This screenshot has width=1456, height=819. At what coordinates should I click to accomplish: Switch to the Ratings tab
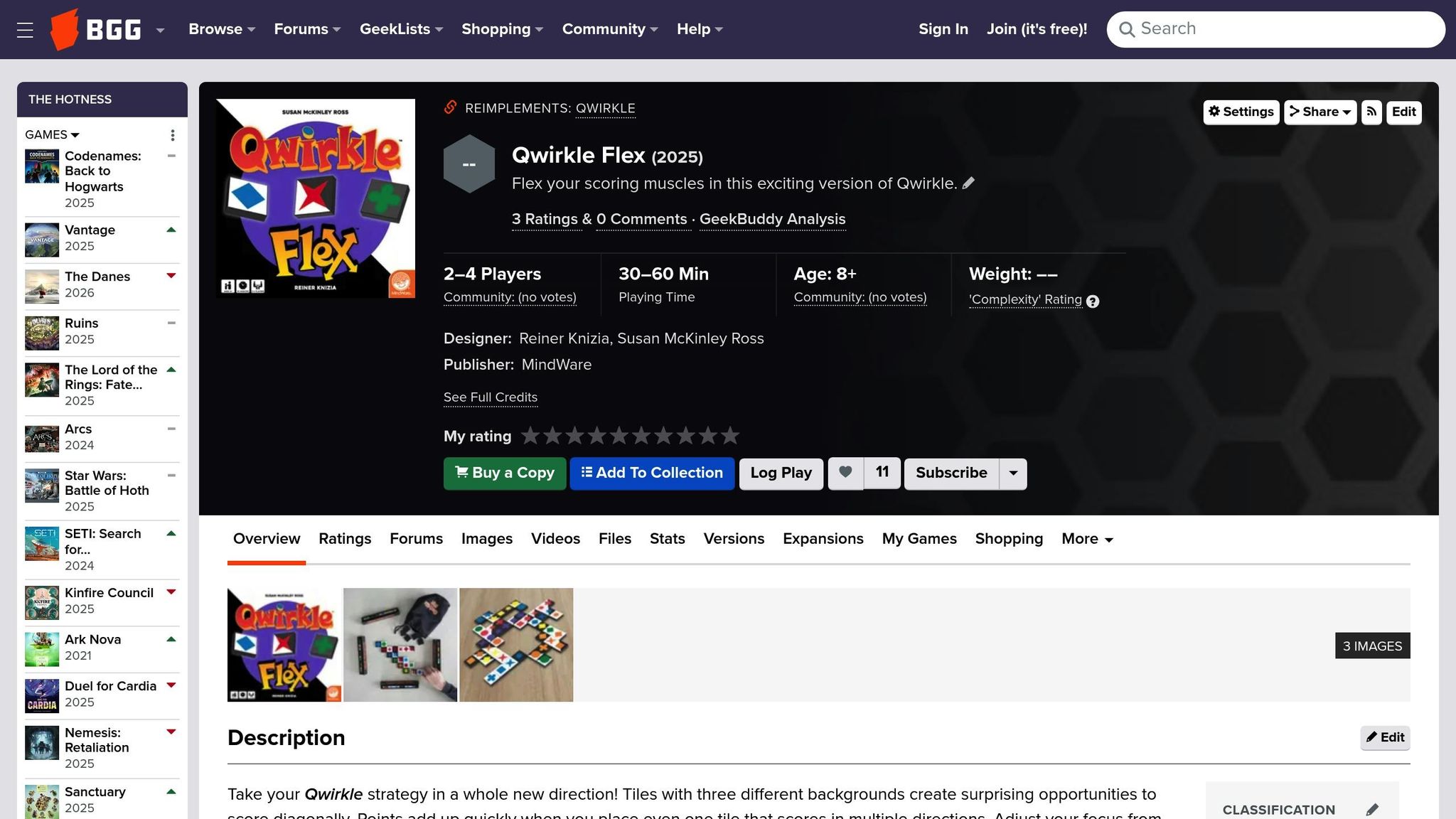coord(345,539)
